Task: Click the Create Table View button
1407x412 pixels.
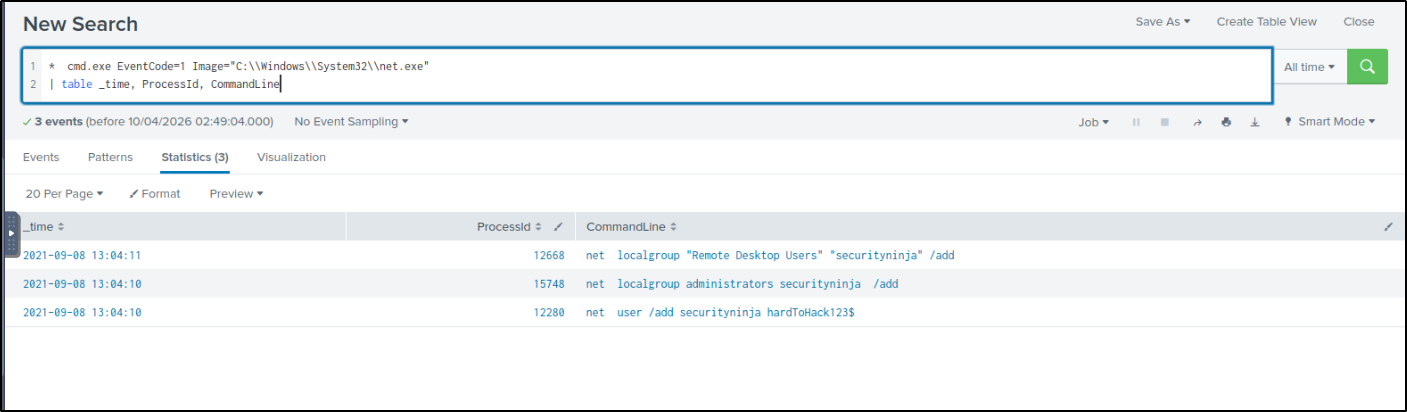Action: [x=1266, y=22]
